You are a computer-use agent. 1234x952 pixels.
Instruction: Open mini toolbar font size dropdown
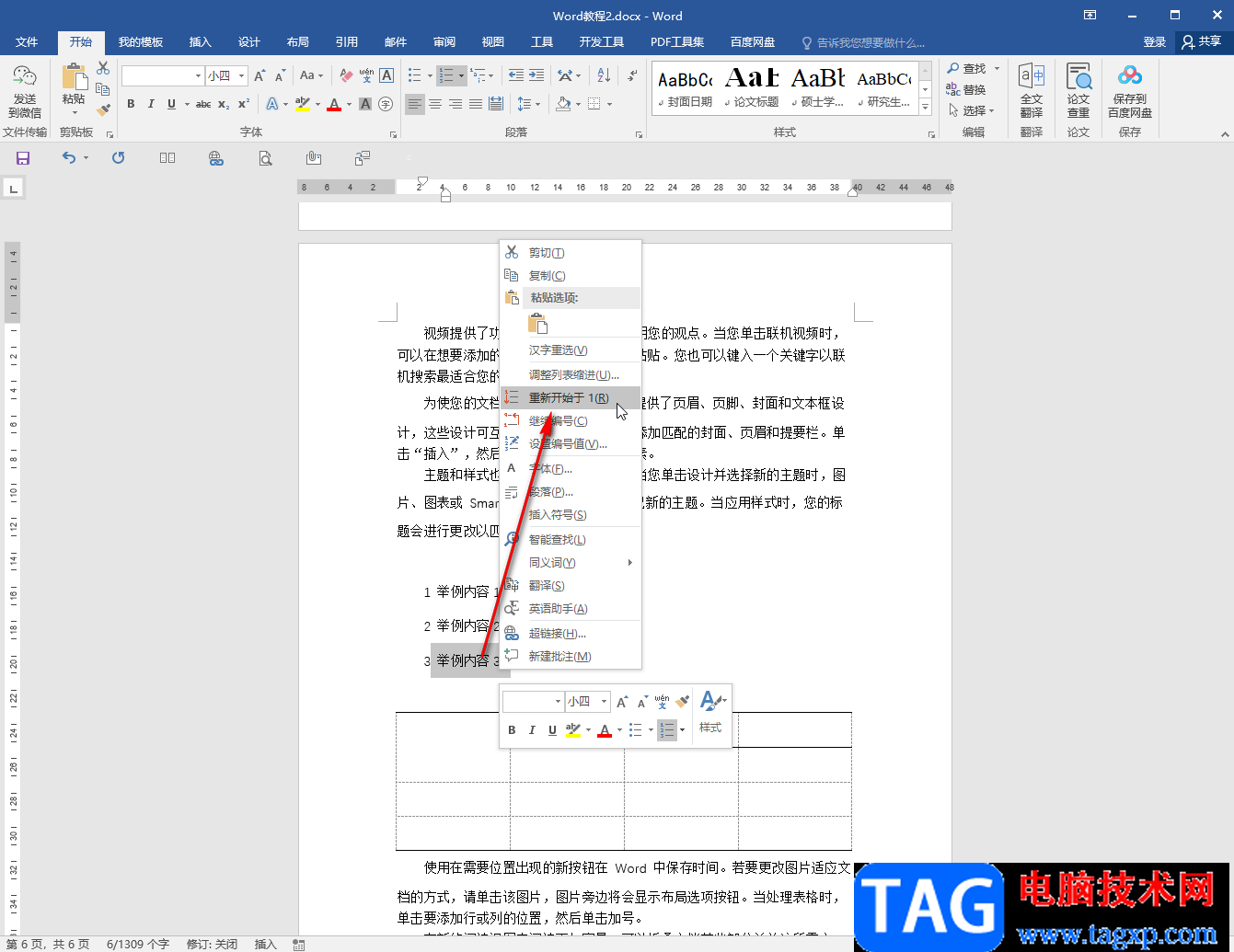[604, 702]
